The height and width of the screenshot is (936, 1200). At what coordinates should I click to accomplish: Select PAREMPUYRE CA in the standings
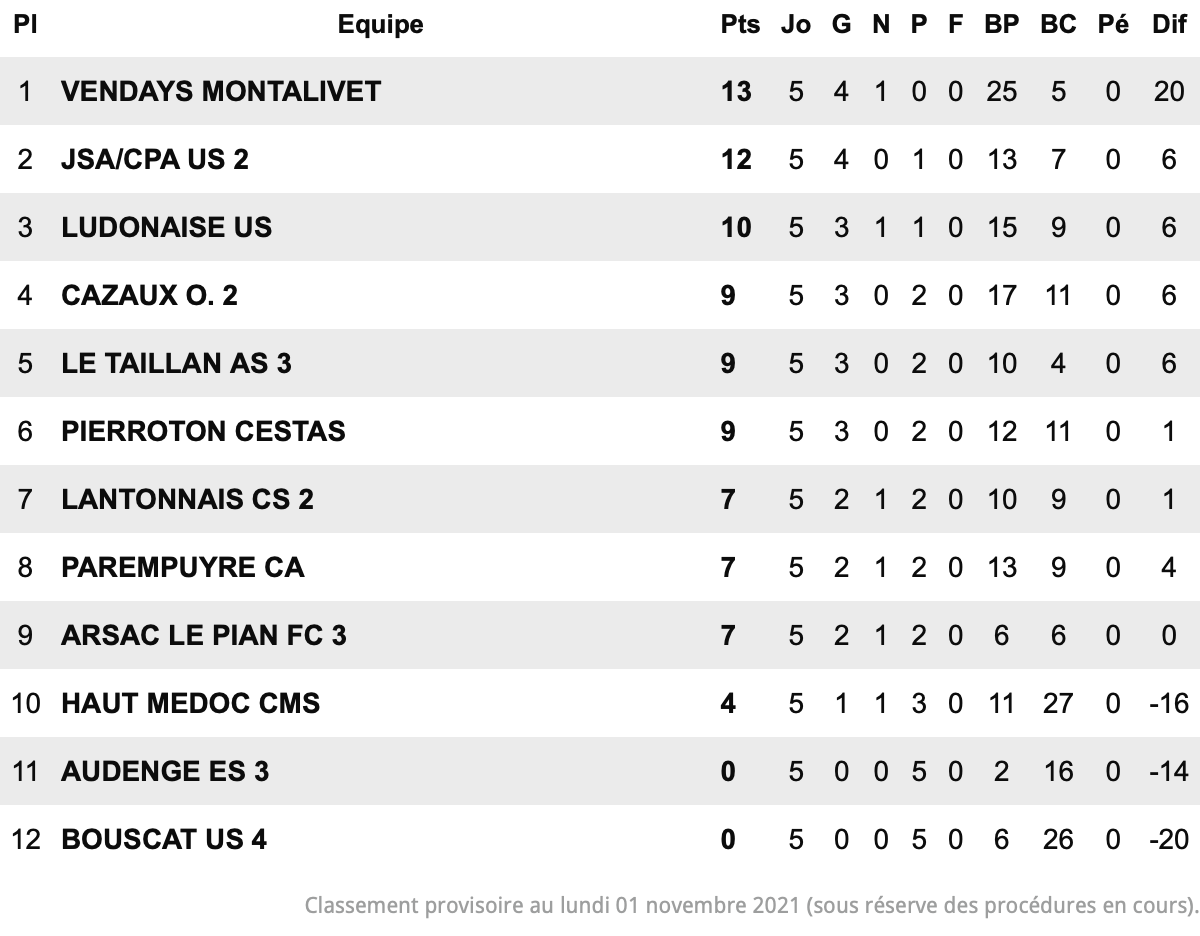(x=183, y=567)
